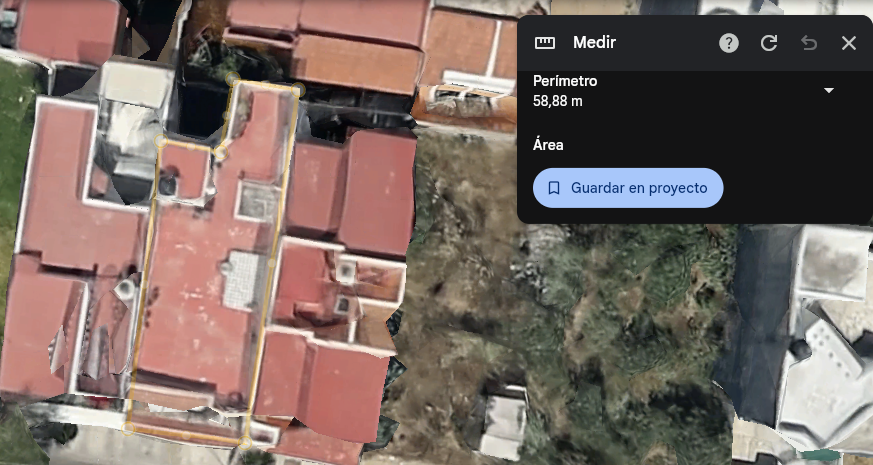Select the inner notch vertex of polygon
Viewport: 873px width, 465px height.
pyautogui.click(x=220, y=151)
